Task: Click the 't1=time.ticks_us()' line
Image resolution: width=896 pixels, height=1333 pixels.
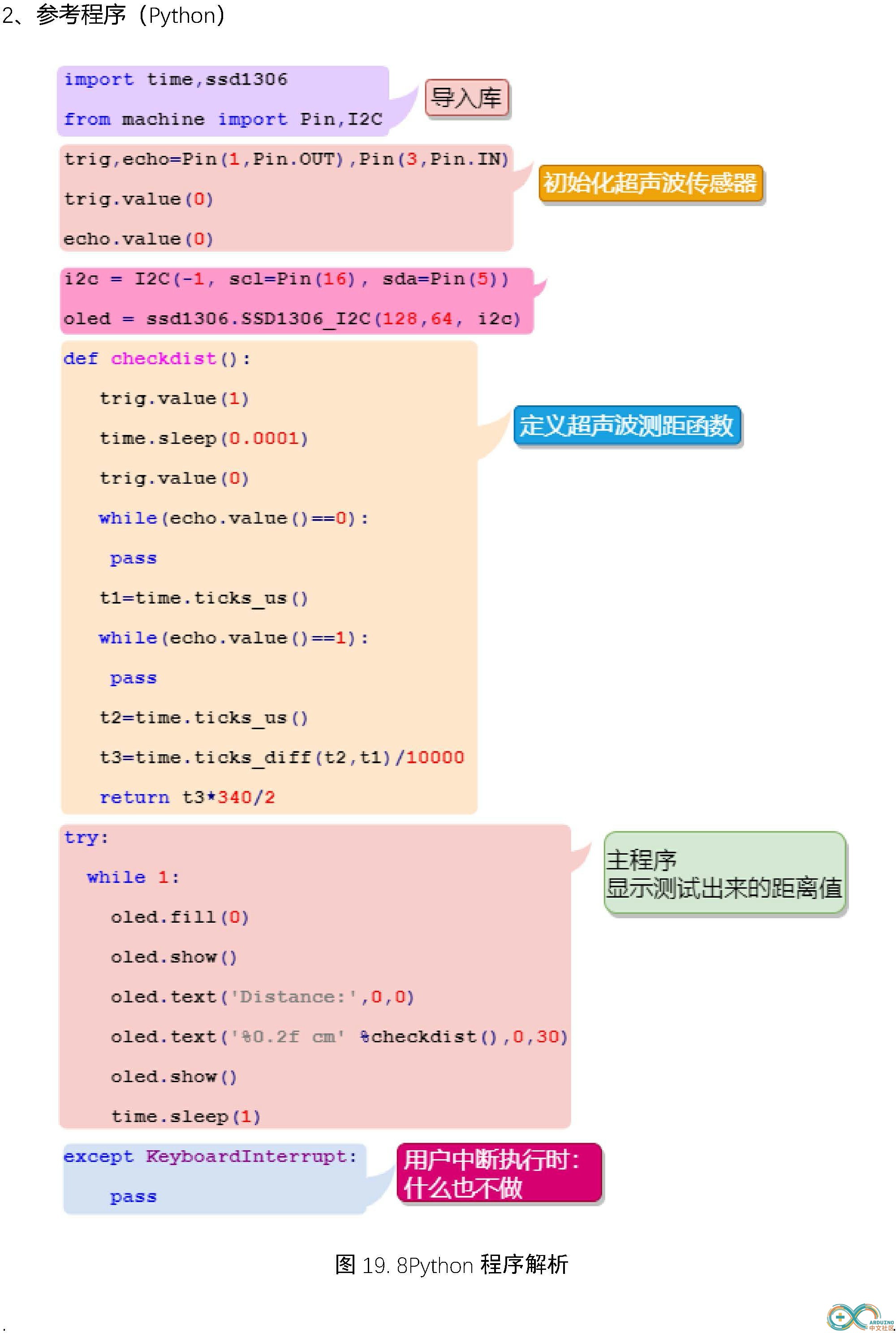Action: (204, 598)
